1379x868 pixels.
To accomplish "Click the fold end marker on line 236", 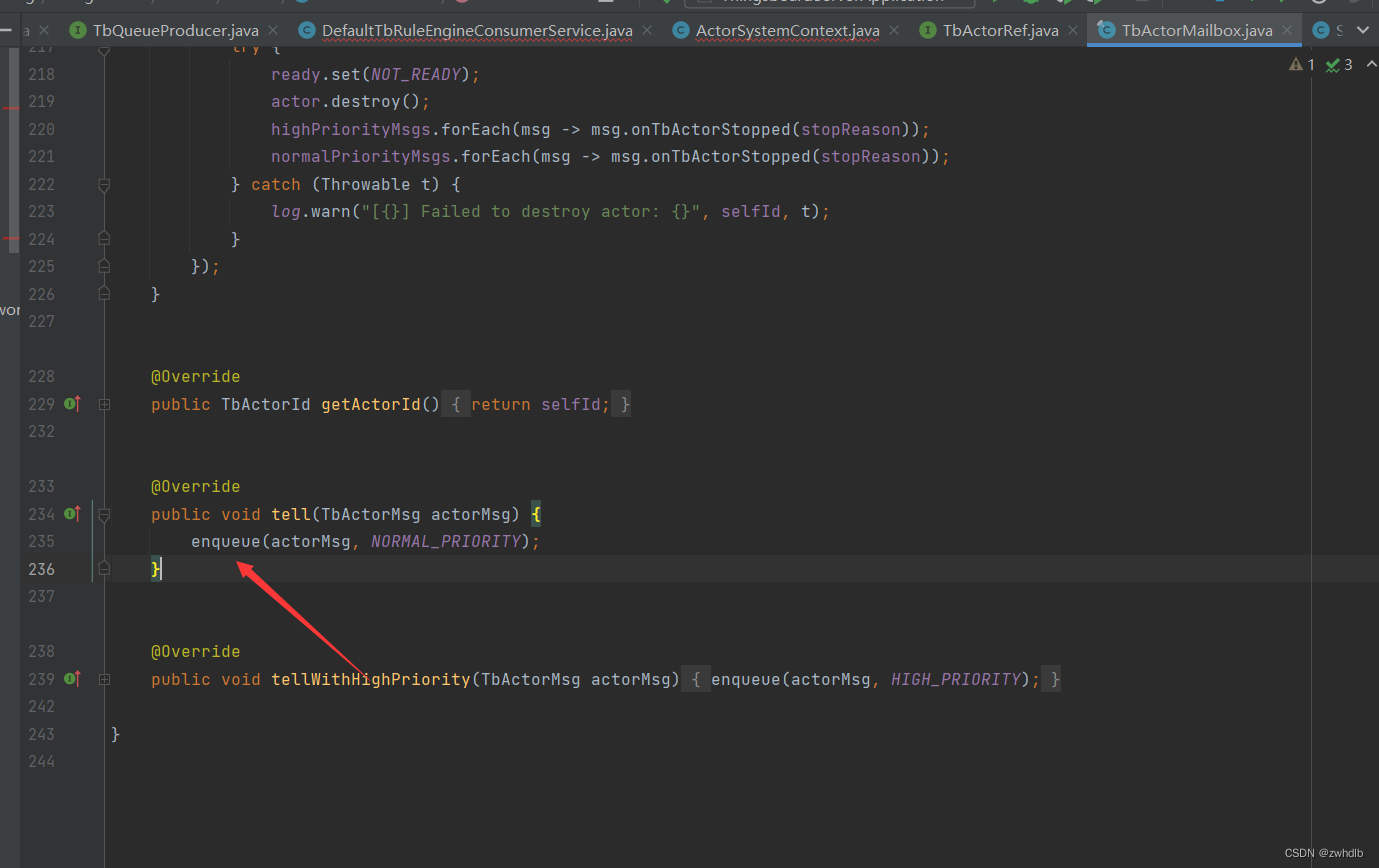I will (104, 569).
